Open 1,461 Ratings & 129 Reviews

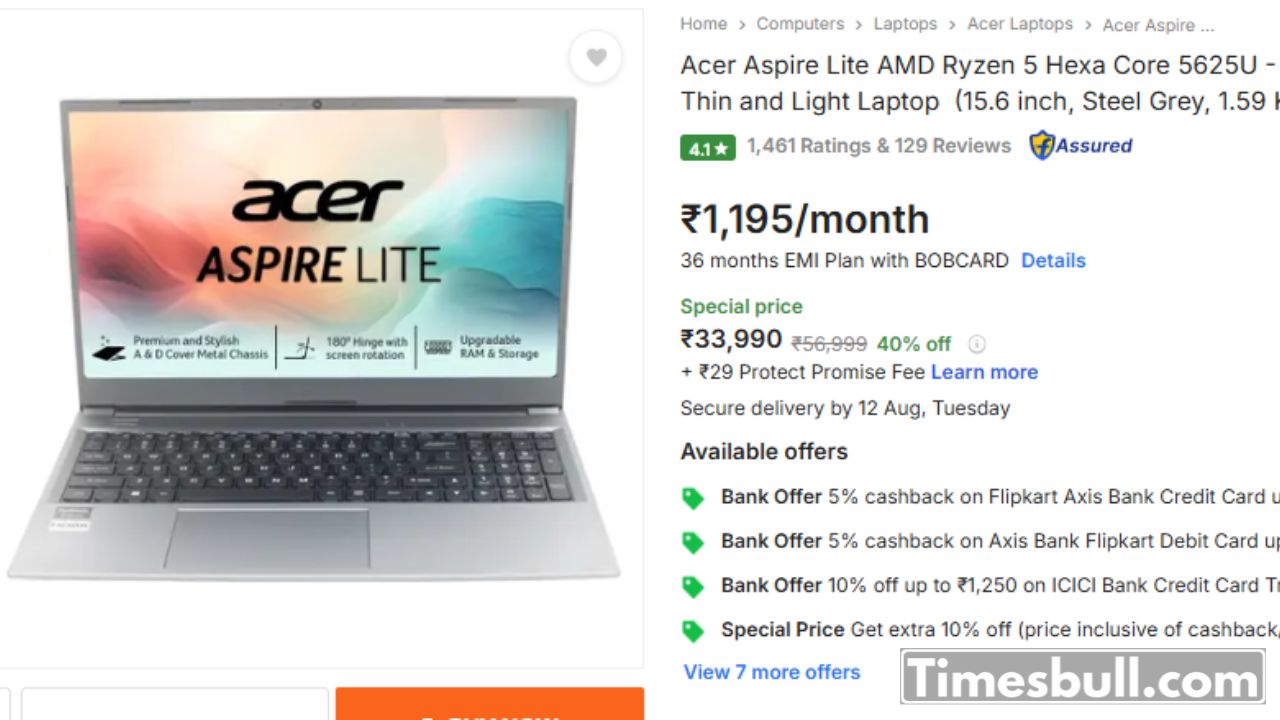(x=879, y=146)
